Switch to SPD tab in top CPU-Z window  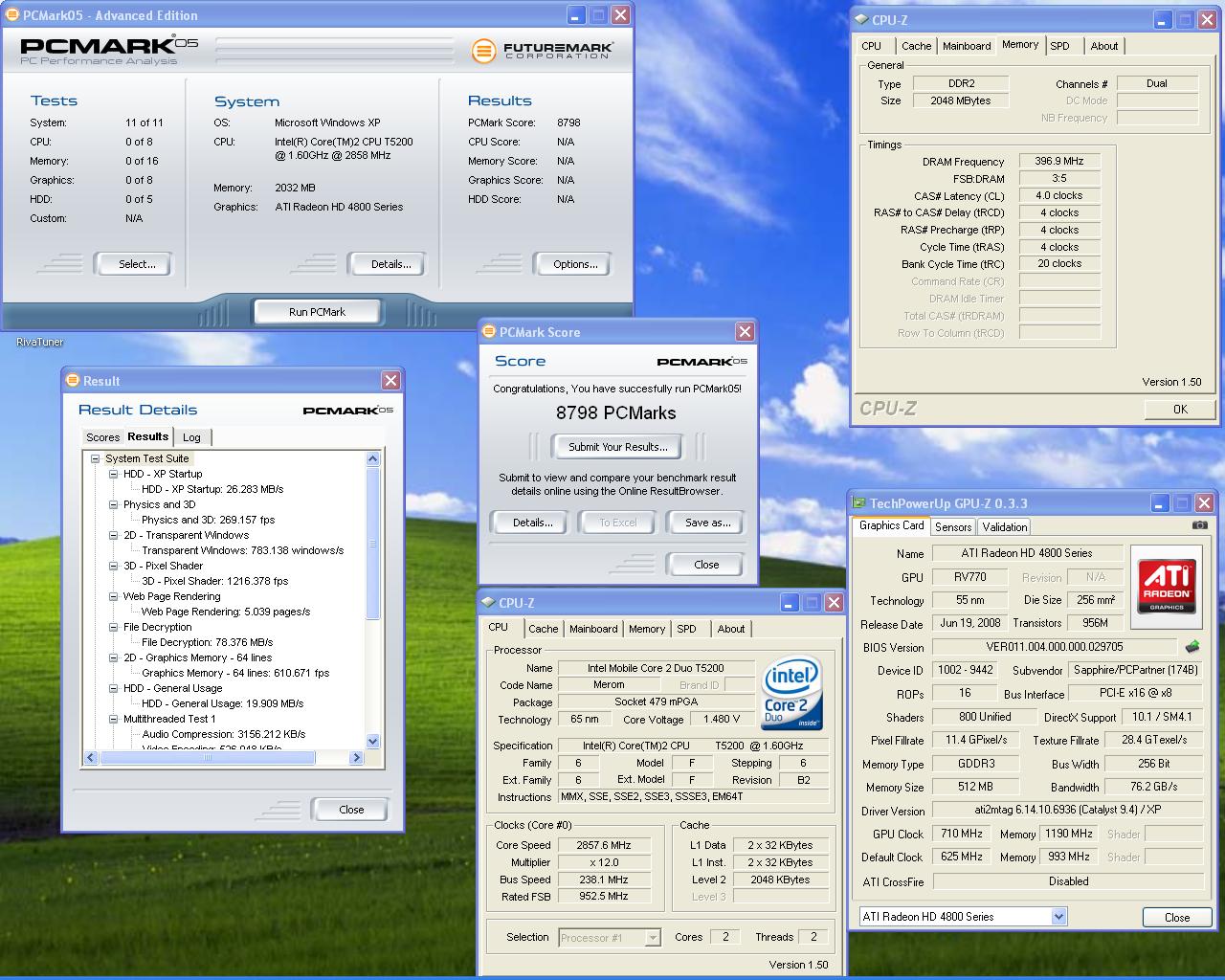[1059, 46]
